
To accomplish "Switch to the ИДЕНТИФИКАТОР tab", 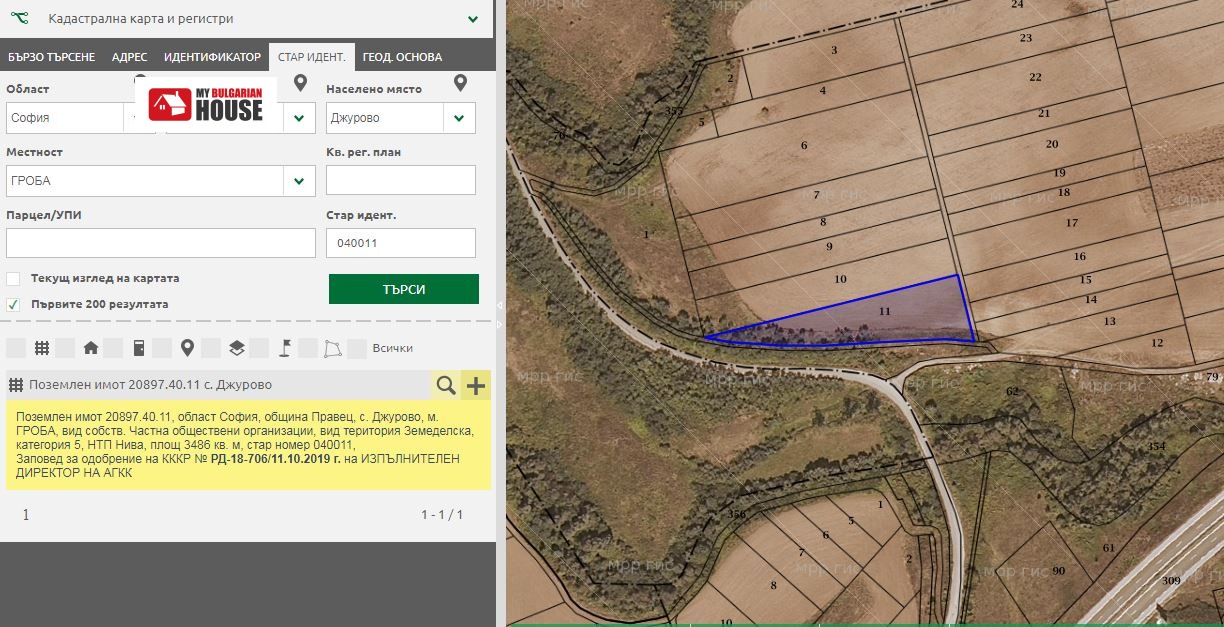I will (x=212, y=57).
